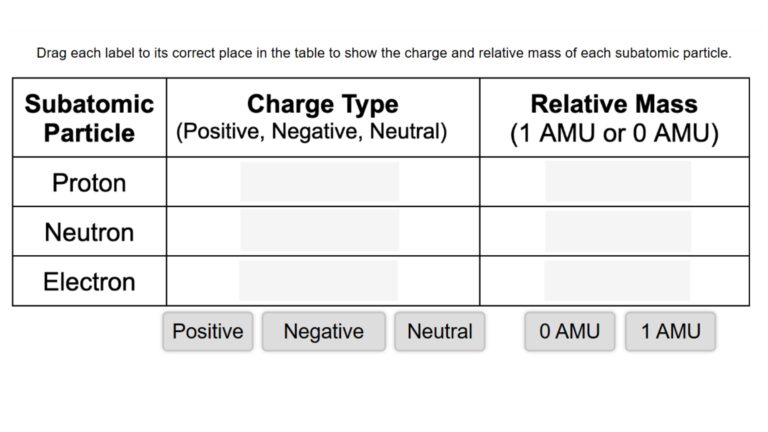Click the 1 AMU label
The width and height of the screenshot is (768, 432).
(670, 332)
